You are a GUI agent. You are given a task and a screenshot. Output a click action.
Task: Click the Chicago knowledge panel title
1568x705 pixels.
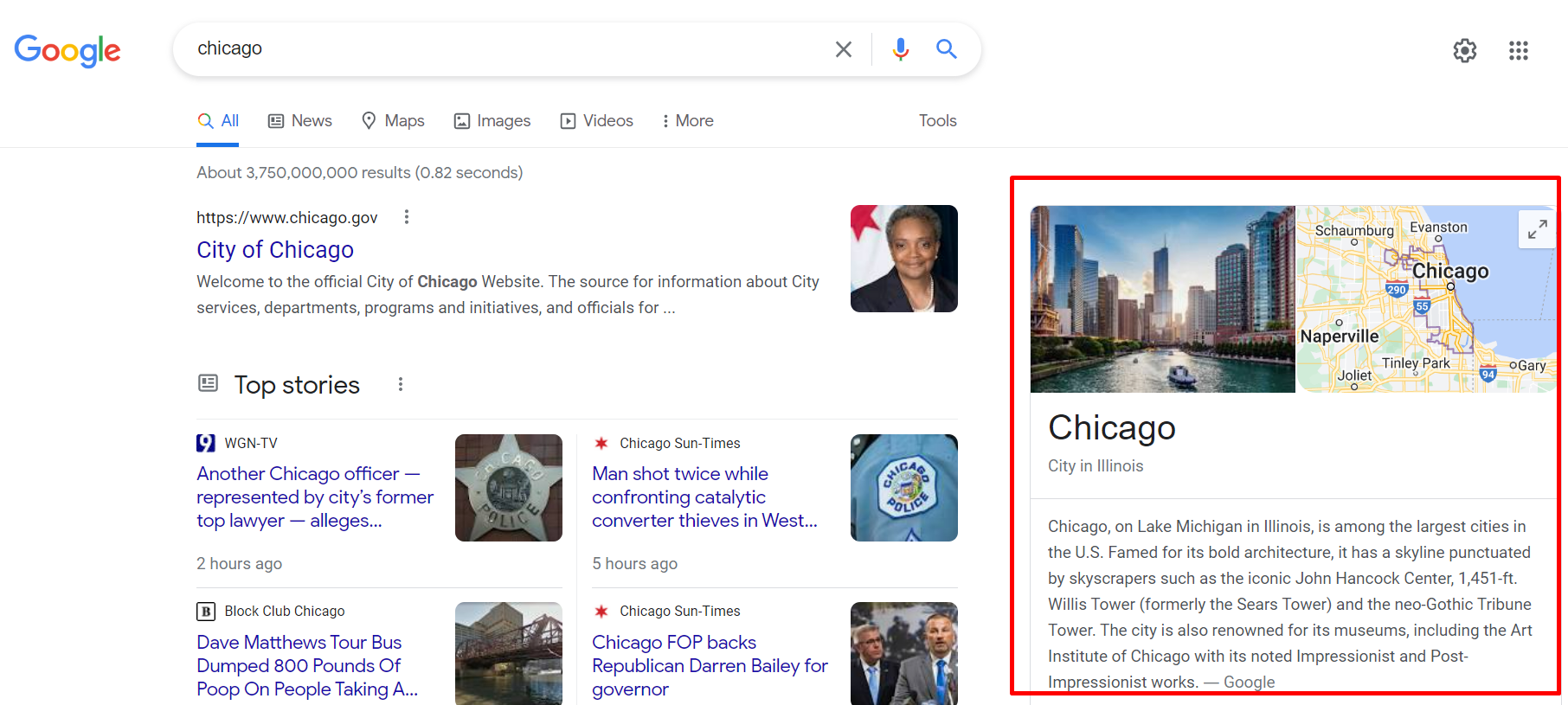tap(1112, 427)
